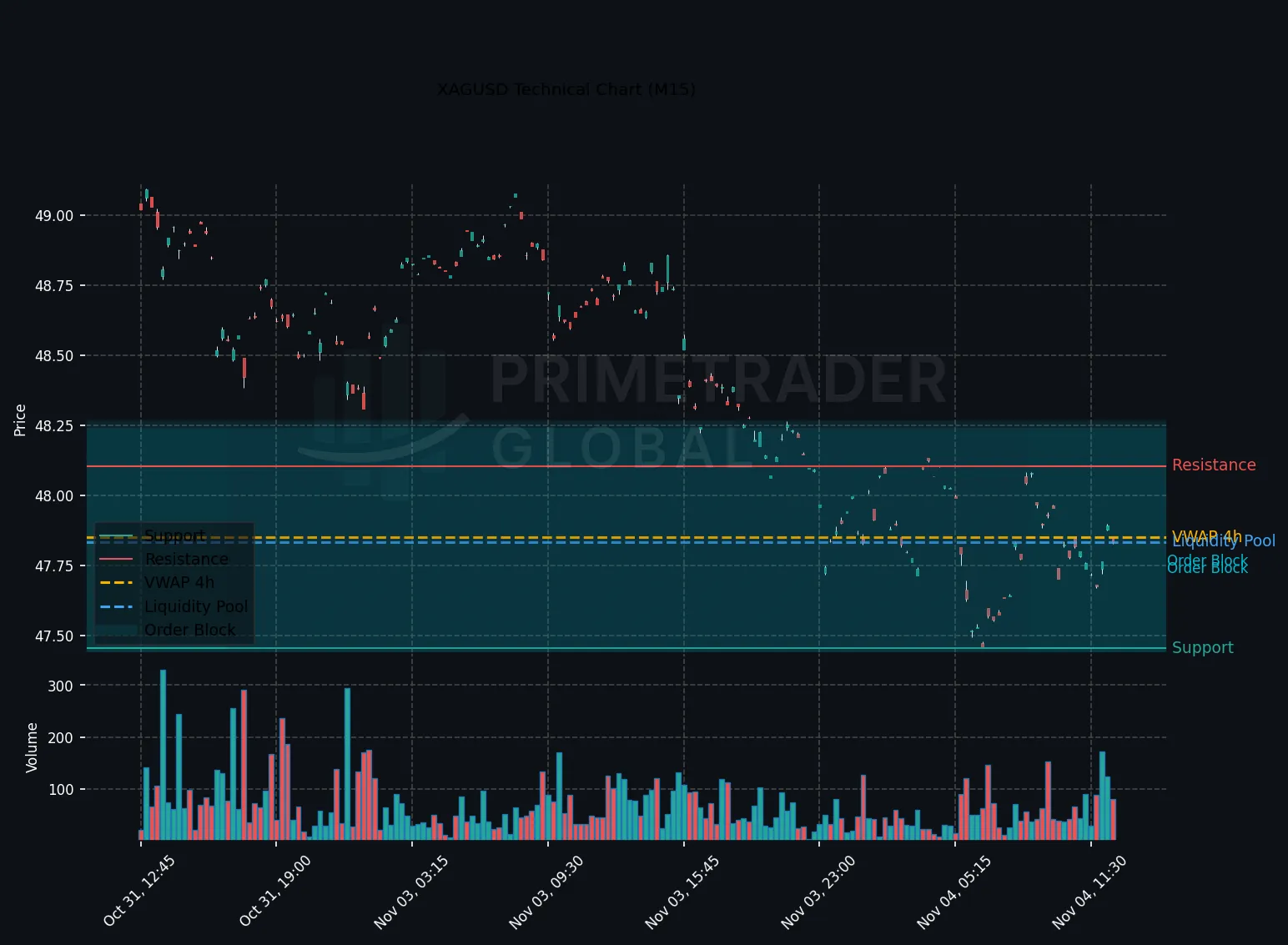The image size is (1288, 945).
Task: Click the Support text in the legend box
Action: click(174, 535)
